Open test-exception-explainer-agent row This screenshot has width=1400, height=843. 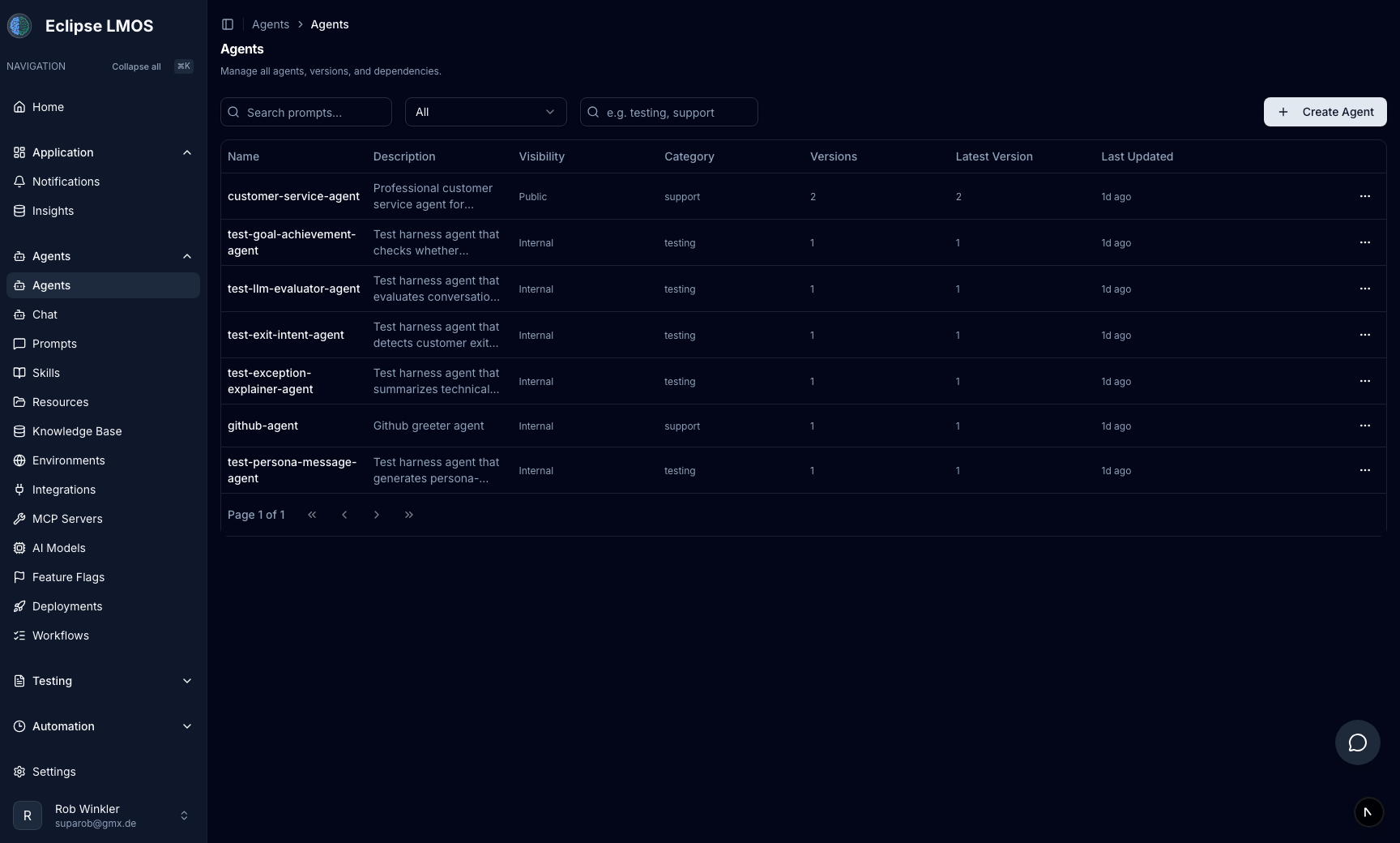[804, 381]
